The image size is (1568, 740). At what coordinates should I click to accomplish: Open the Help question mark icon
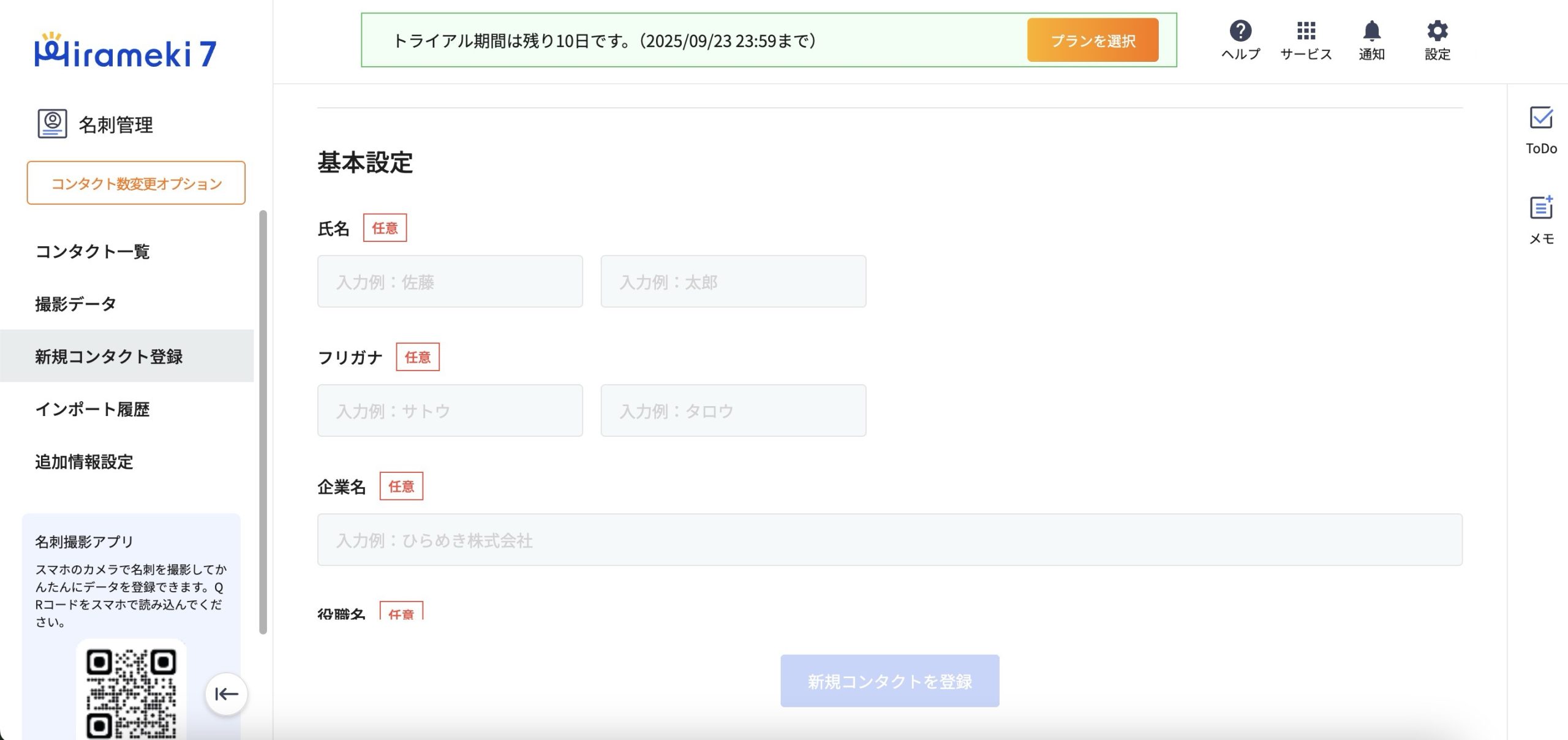1240,31
